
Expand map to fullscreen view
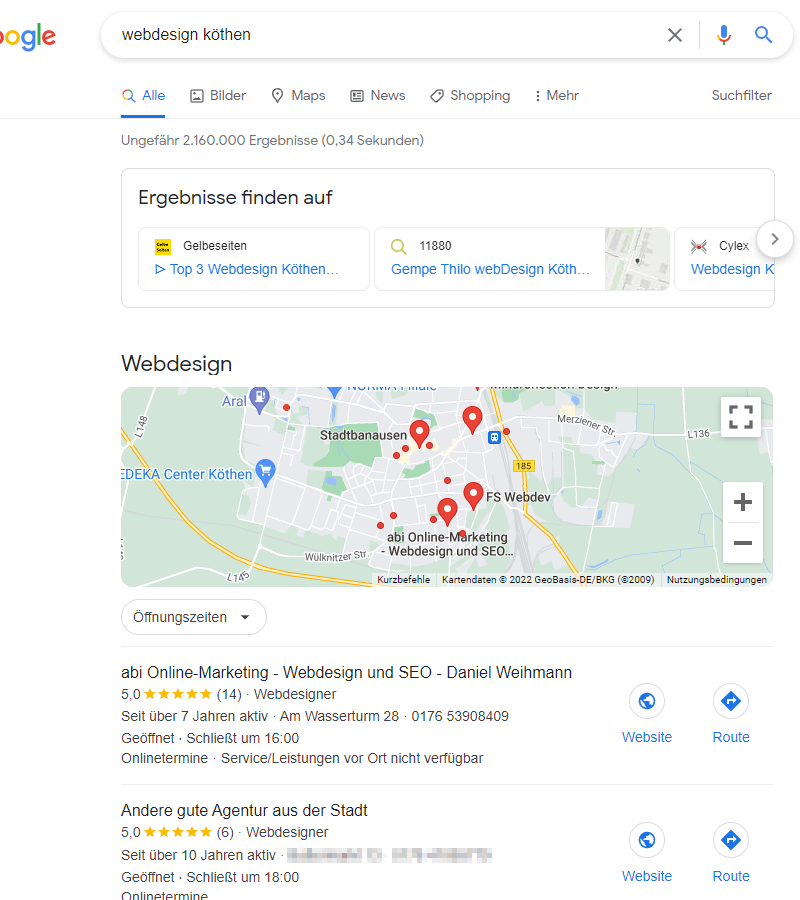741,417
